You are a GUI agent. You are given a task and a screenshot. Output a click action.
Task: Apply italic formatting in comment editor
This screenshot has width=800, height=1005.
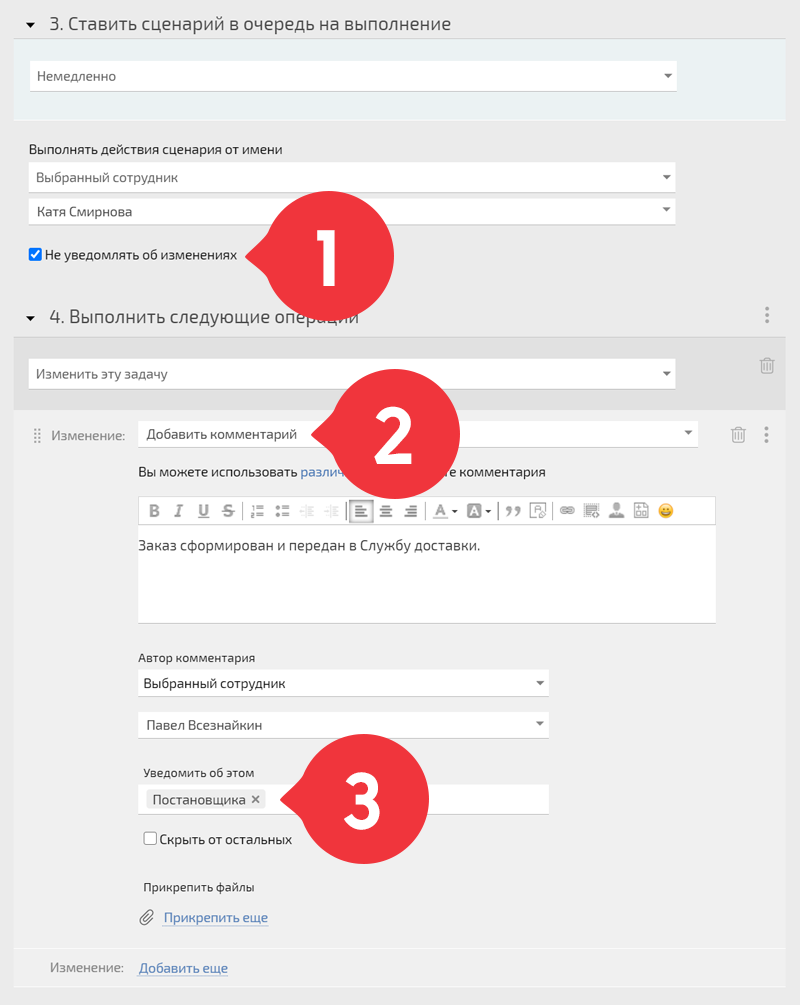coord(178,511)
